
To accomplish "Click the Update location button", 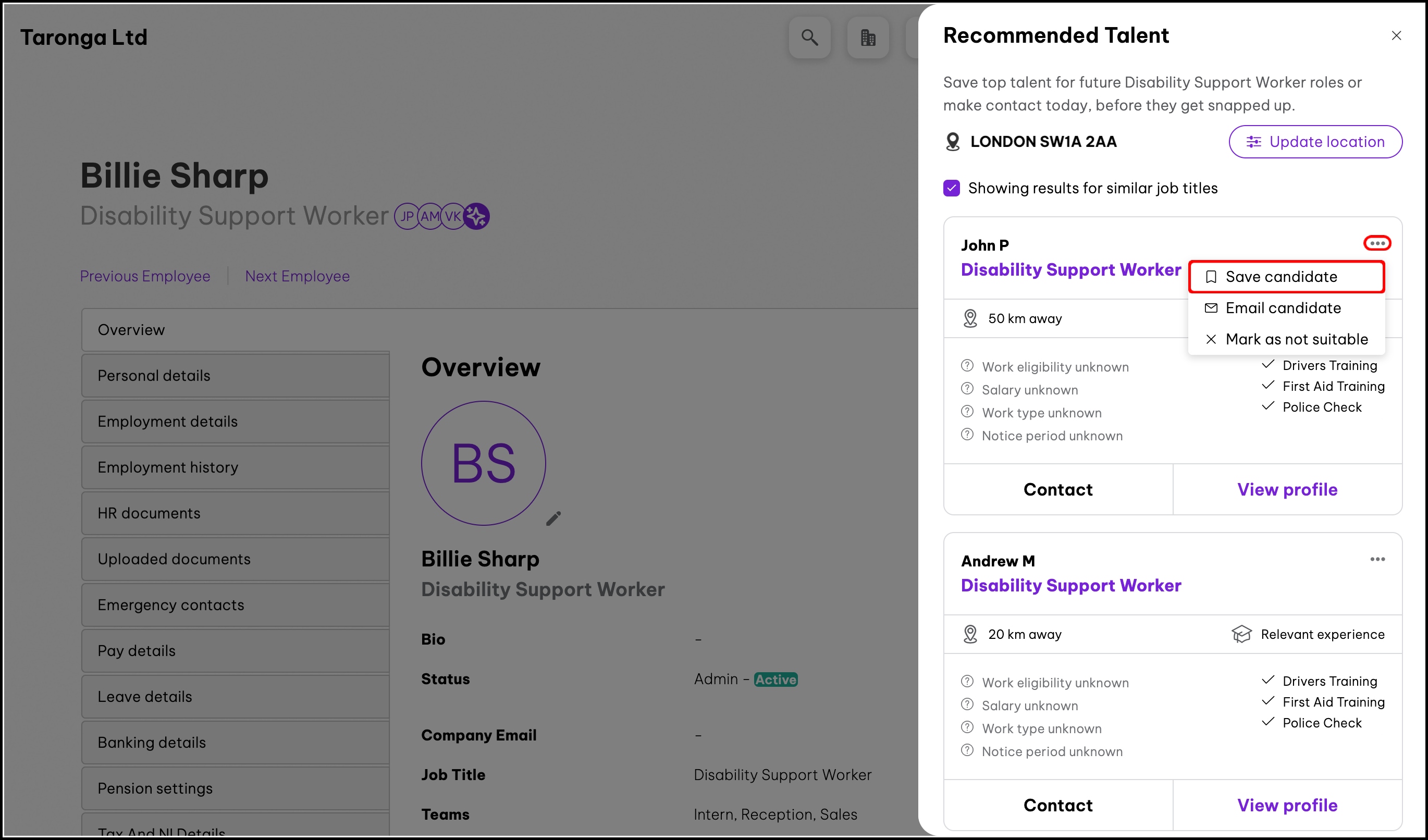I will tap(1315, 142).
